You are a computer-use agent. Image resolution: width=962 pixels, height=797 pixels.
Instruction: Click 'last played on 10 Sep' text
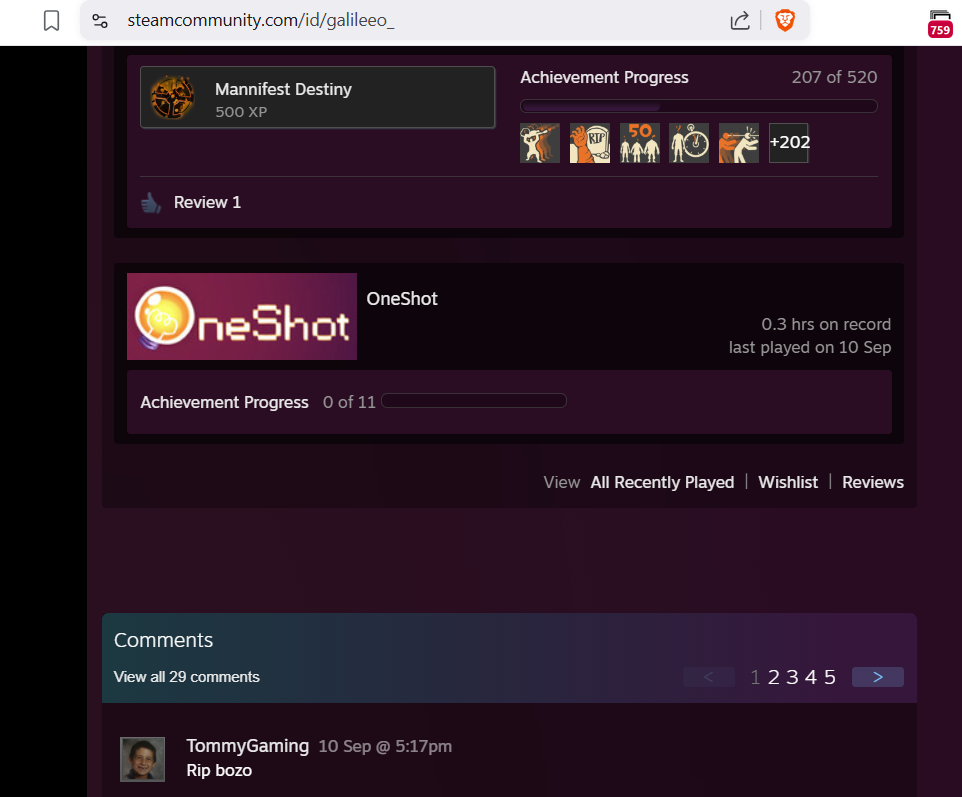[810, 348]
